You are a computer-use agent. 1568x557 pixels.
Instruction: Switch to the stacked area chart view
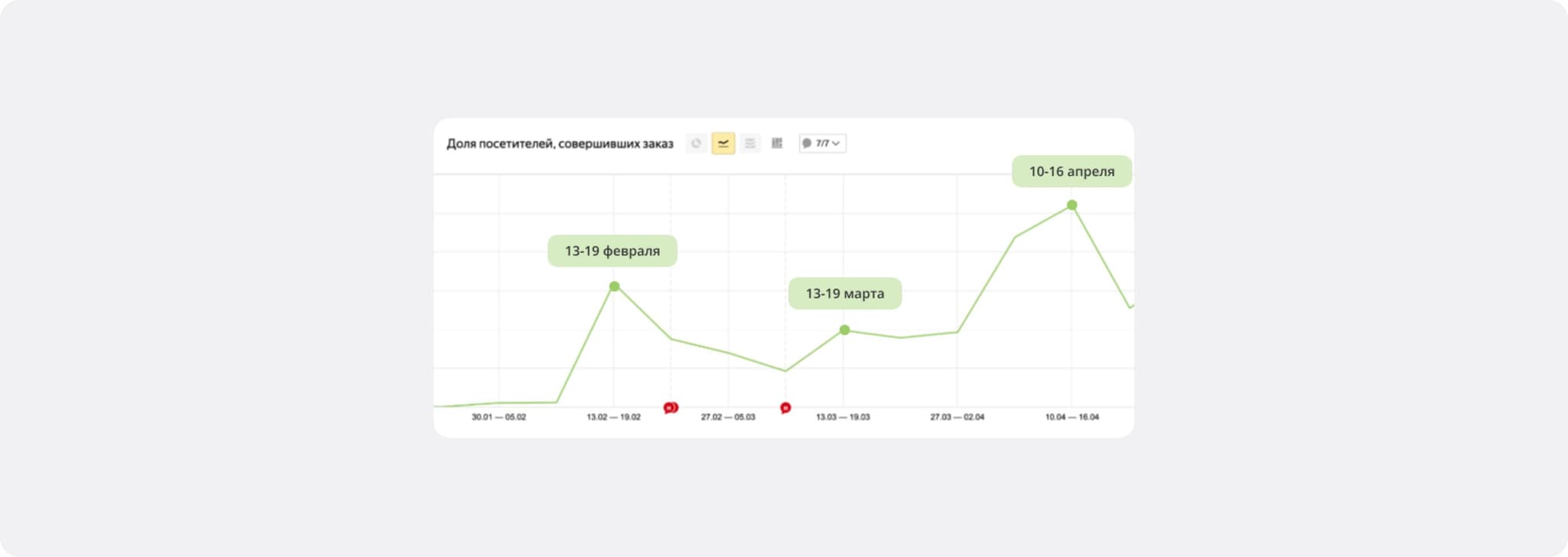tap(750, 143)
